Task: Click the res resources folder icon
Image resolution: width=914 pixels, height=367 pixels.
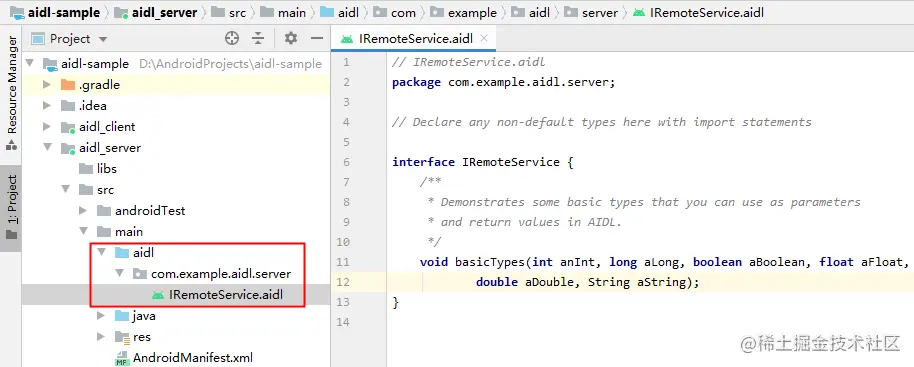Action: [x=121, y=337]
